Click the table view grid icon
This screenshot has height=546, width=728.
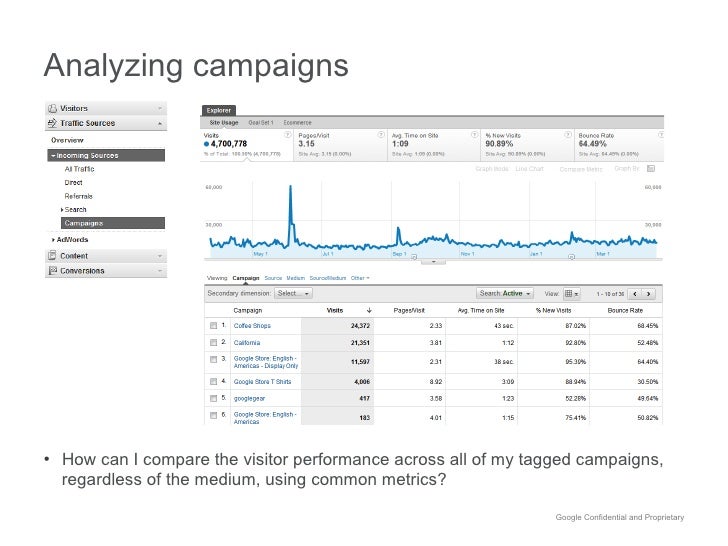(x=568, y=293)
